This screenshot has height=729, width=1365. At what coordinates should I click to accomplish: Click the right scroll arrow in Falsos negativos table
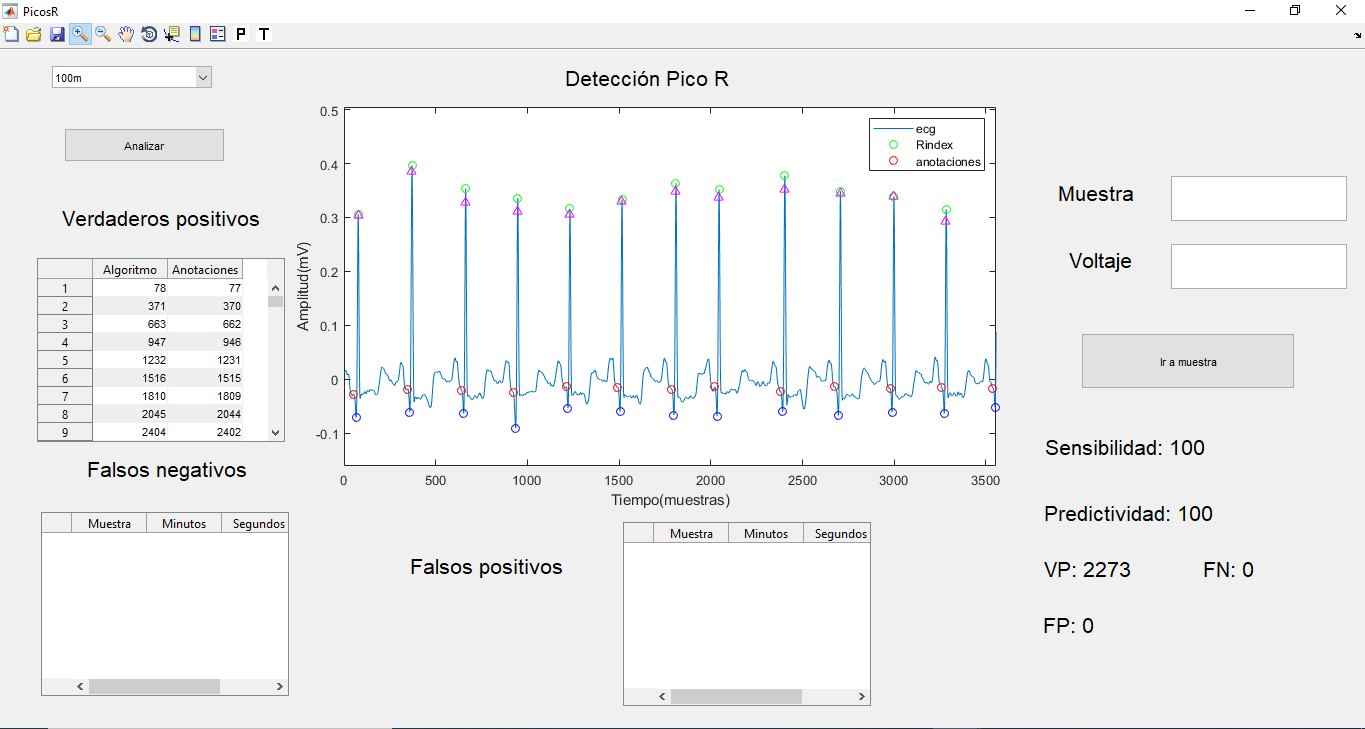[280, 686]
